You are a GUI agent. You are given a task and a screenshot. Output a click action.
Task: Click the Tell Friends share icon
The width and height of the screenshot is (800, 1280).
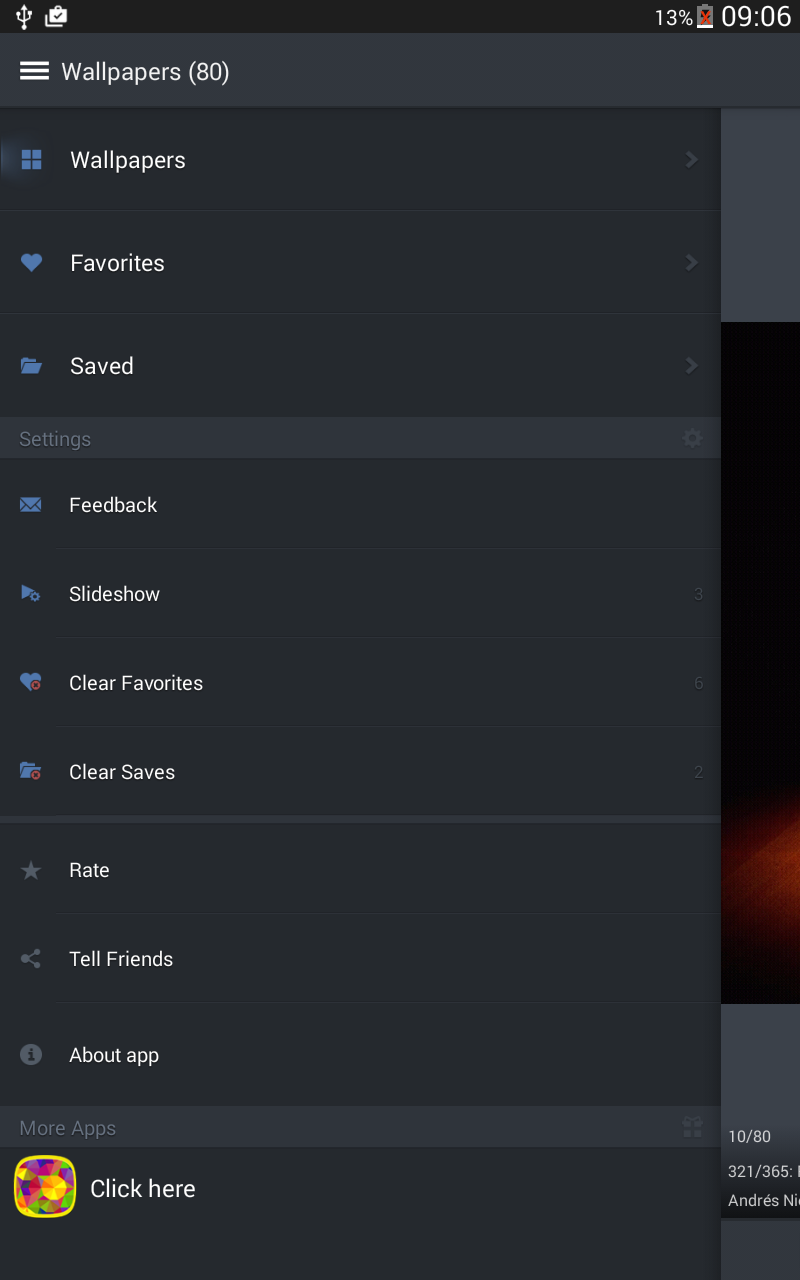(x=31, y=959)
